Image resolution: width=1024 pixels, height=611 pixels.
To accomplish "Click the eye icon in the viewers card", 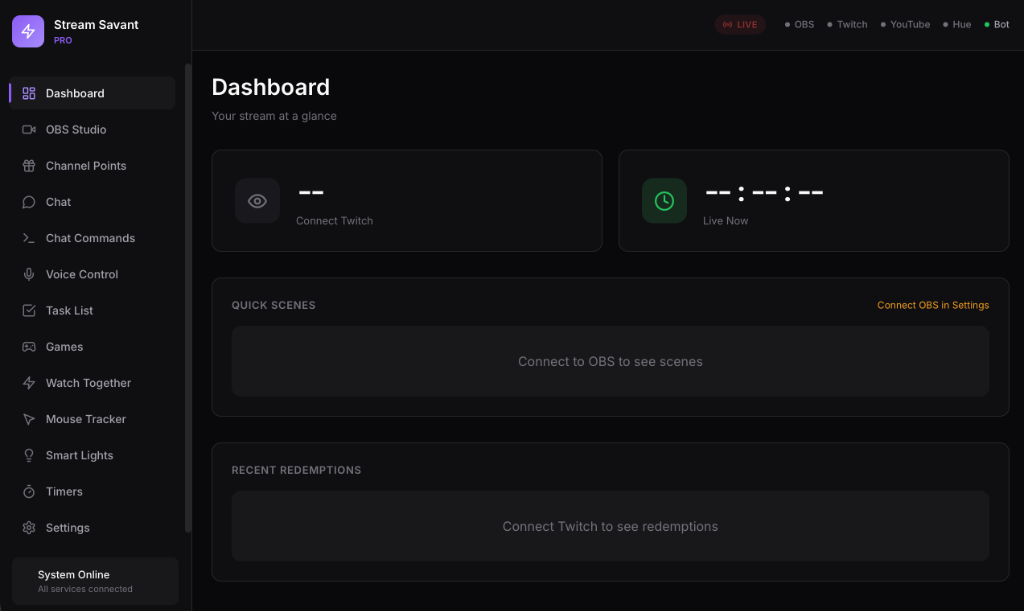I will 257,200.
